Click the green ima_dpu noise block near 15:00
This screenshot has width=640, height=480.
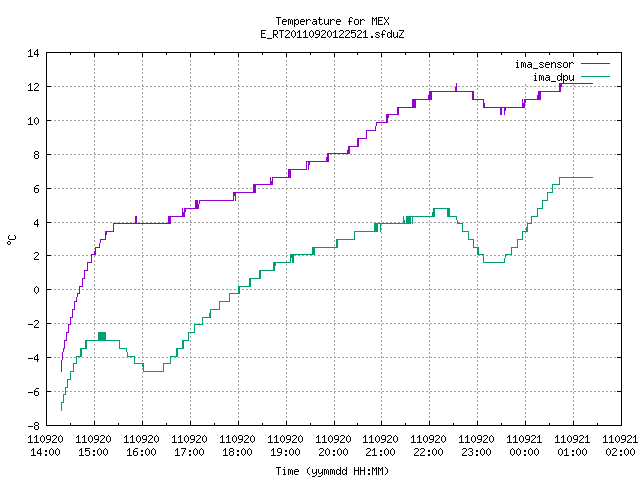[102, 336]
